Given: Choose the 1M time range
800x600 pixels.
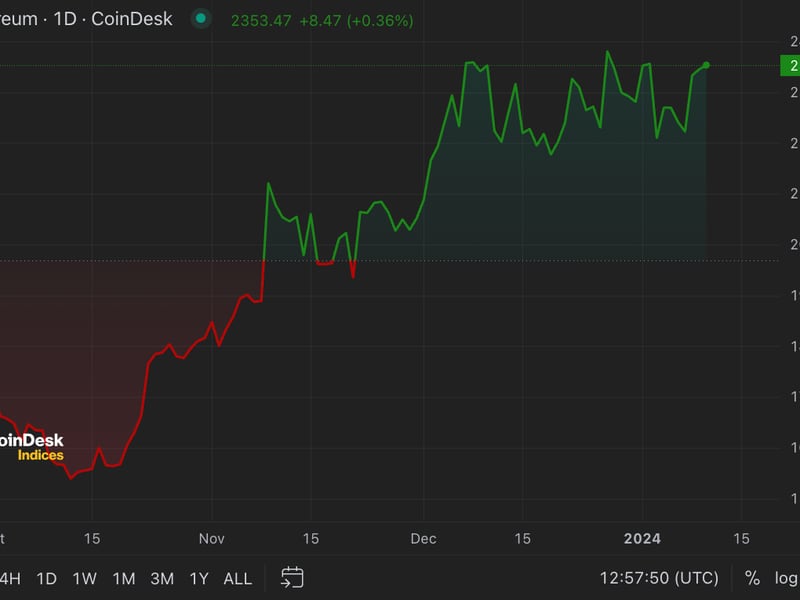Looking at the screenshot, I should pos(124,578).
